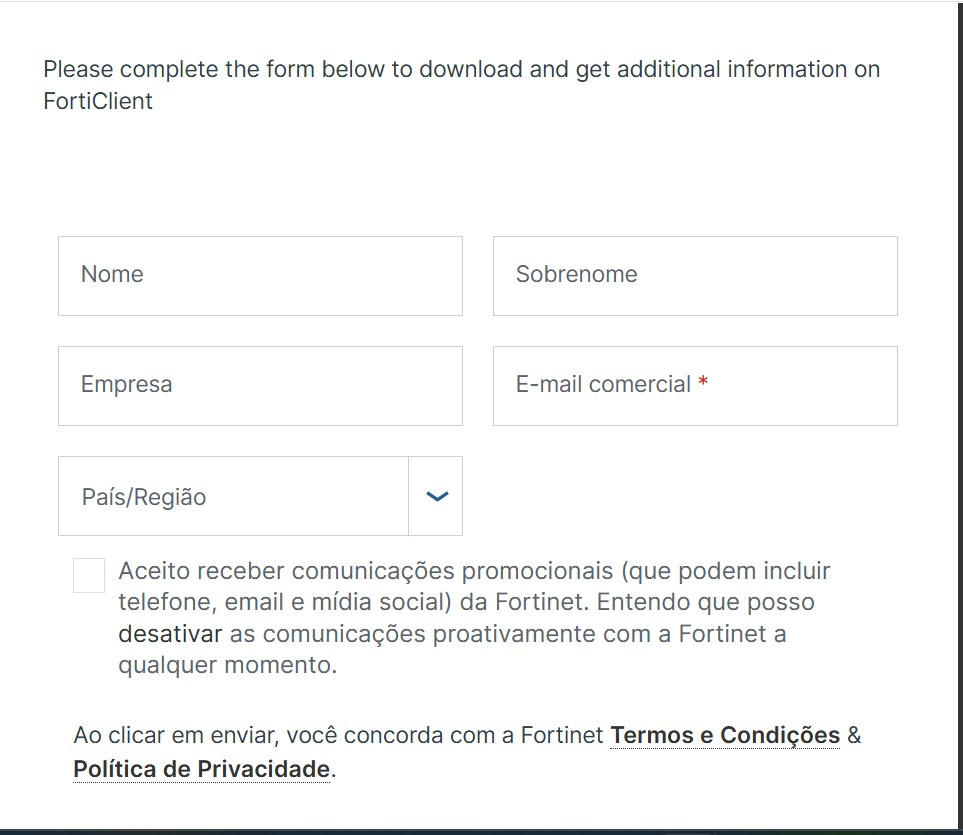Screen dimensions: 963x835
Task: Open the Política de Privacidade link
Action: coord(201,769)
